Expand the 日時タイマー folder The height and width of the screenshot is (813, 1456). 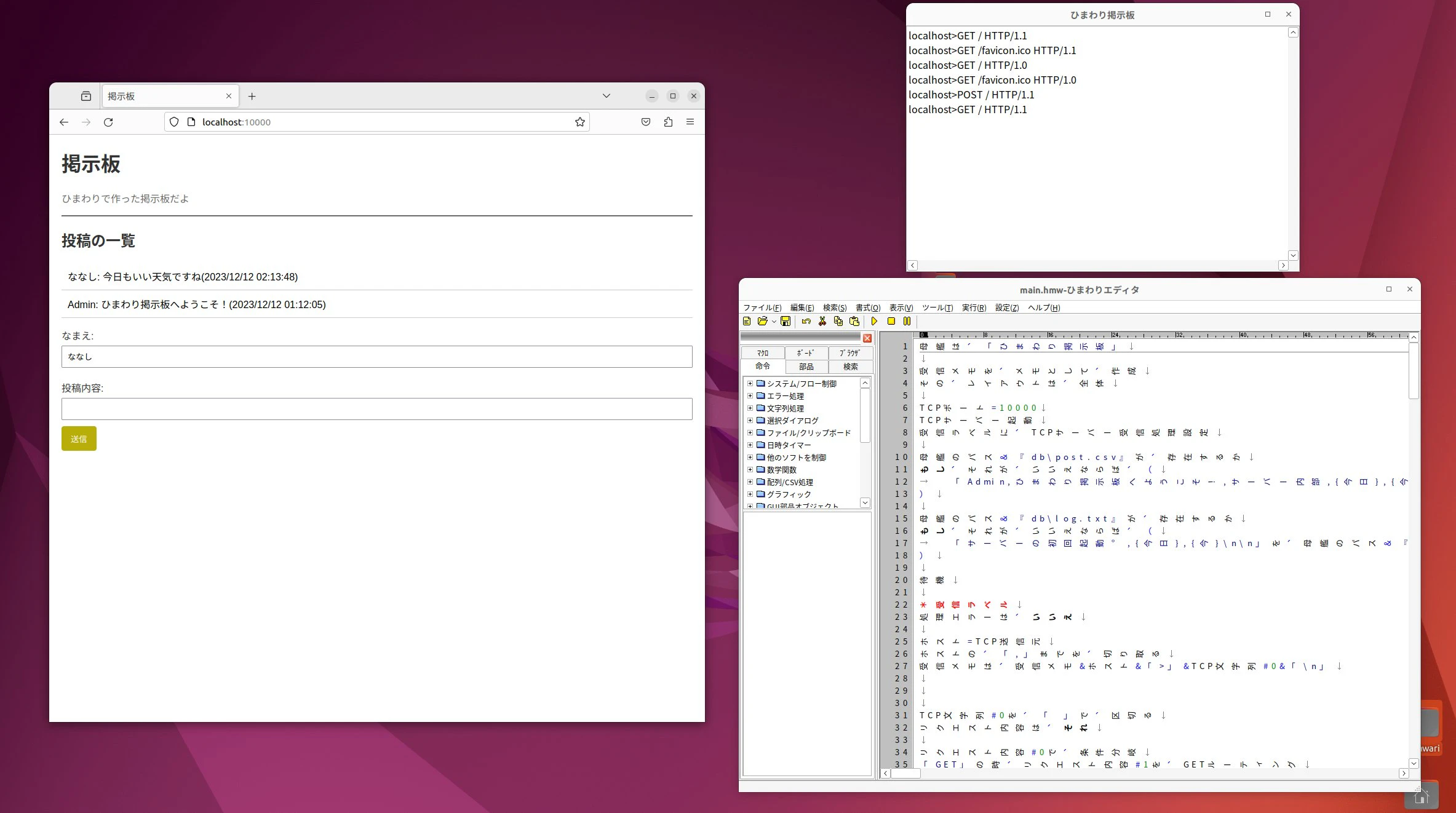click(750, 445)
